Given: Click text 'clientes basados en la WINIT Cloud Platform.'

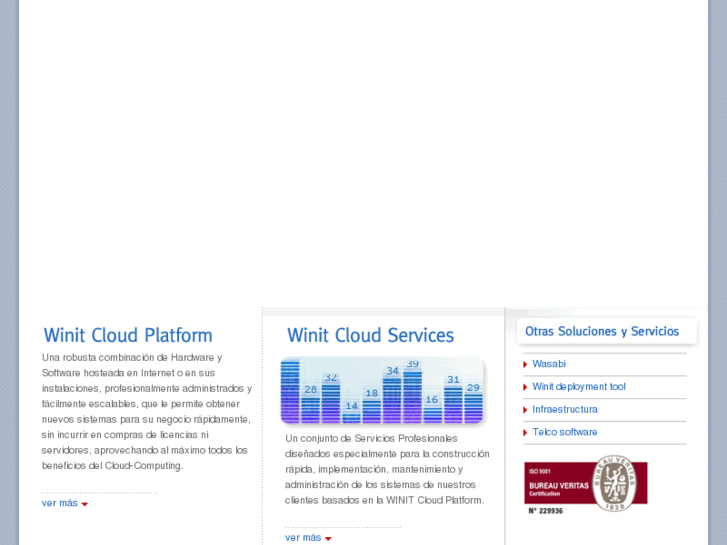Looking at the screenshot, I should point(384,500).
